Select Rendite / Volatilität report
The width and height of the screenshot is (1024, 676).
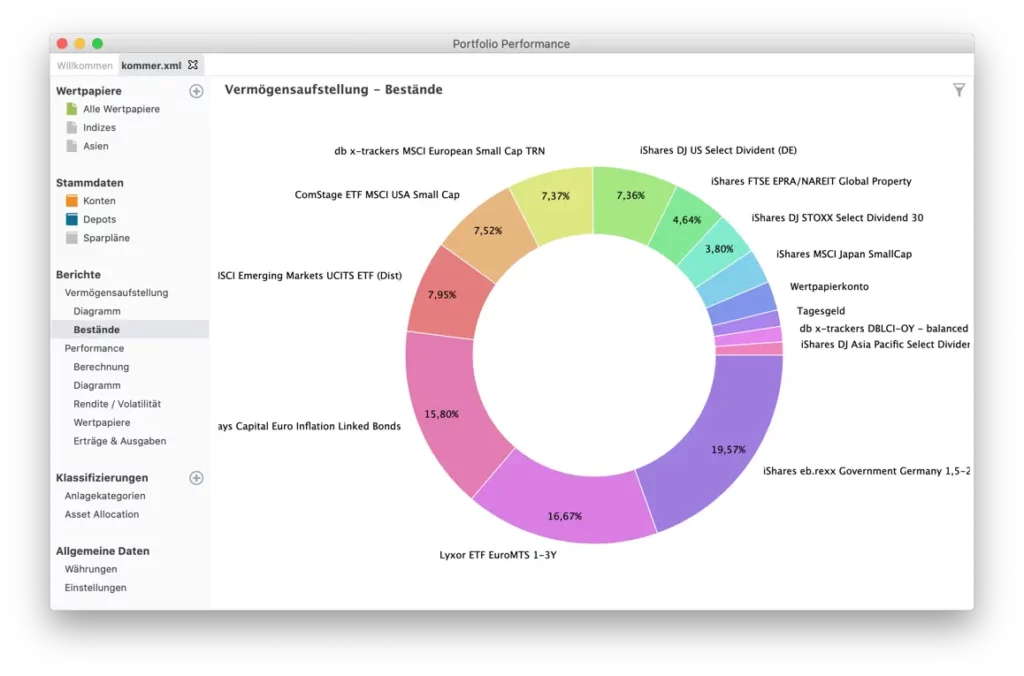[117, 404]
